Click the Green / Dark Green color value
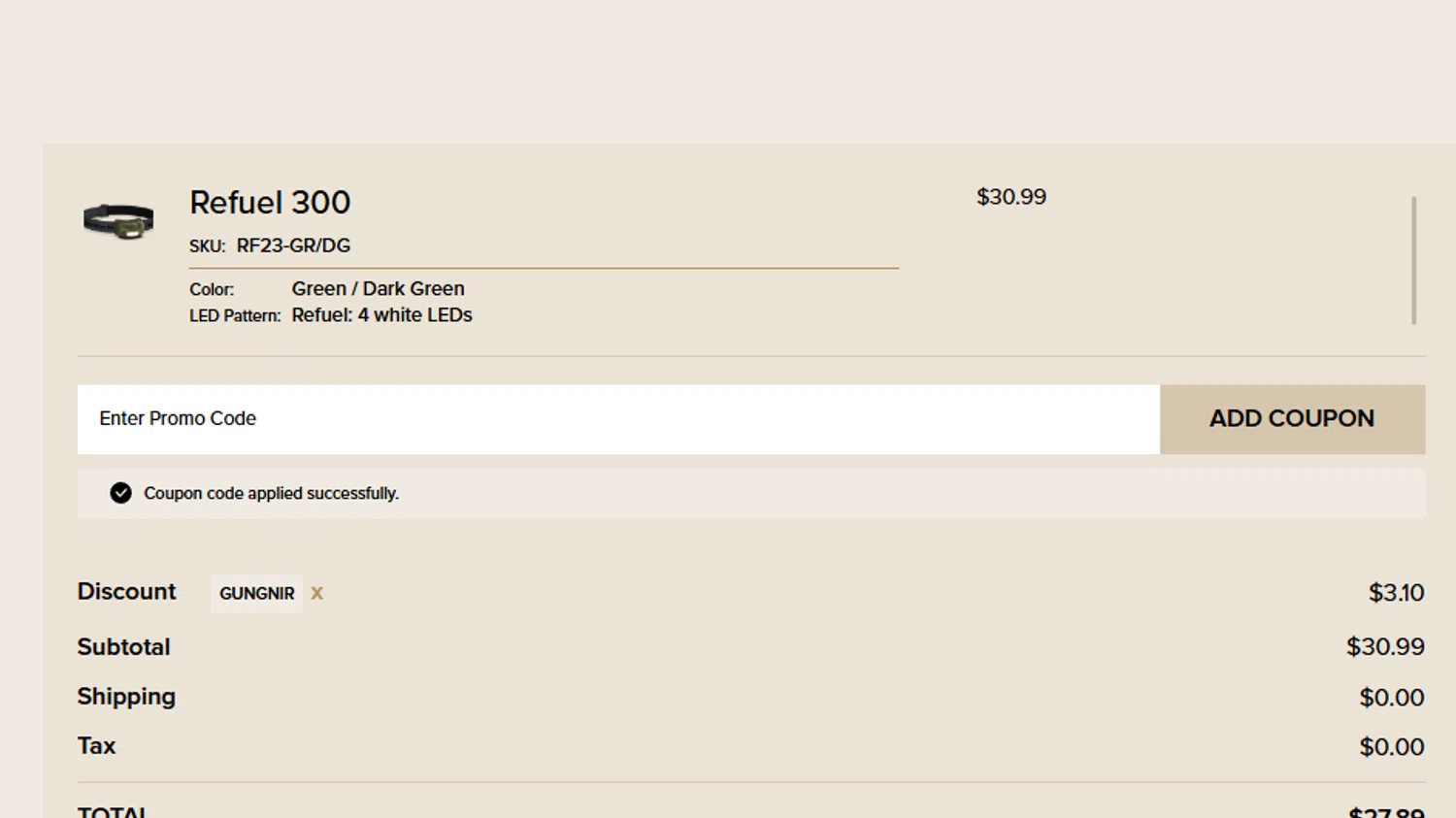Screen dimensions: 1456x818 [378, 289]
